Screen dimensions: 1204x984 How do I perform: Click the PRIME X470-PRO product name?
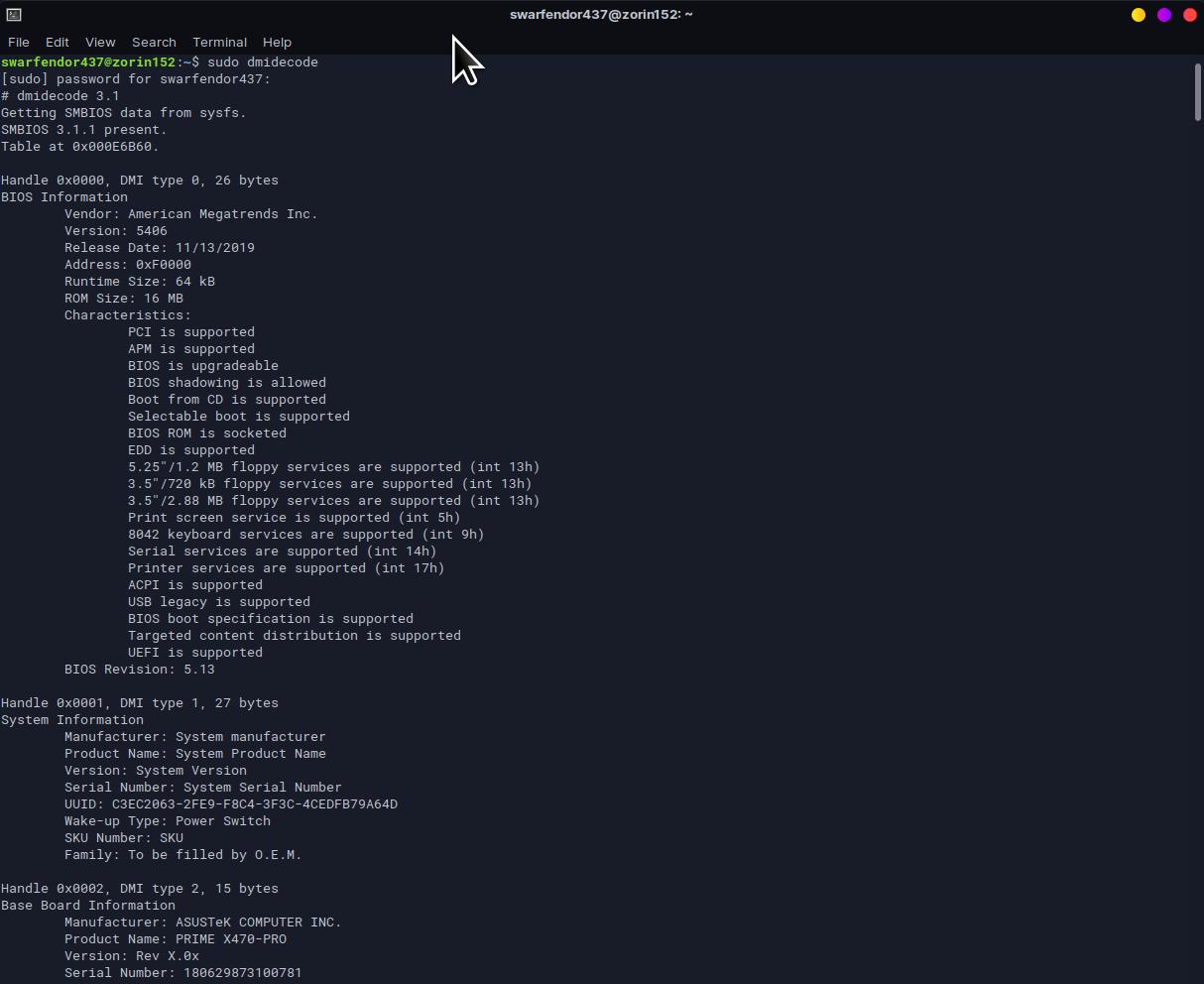tap(231, 939)
